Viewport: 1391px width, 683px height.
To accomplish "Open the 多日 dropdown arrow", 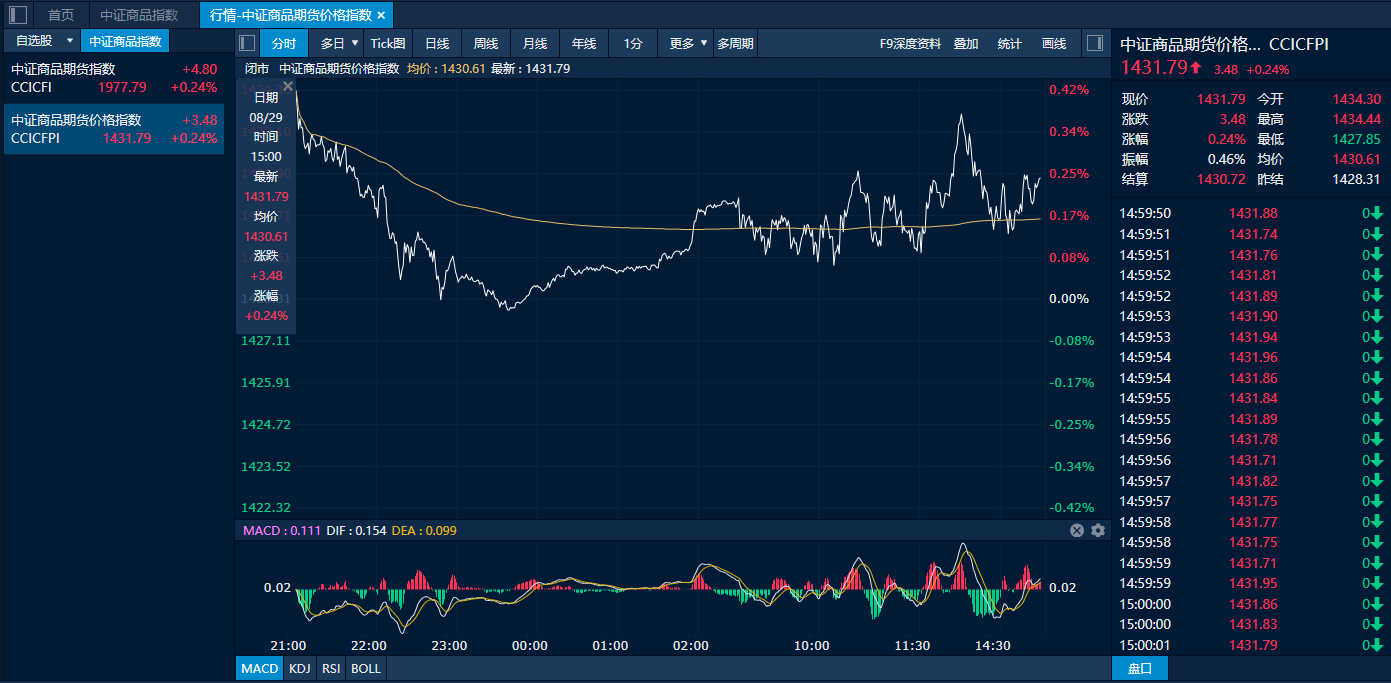I will point(355,43).
